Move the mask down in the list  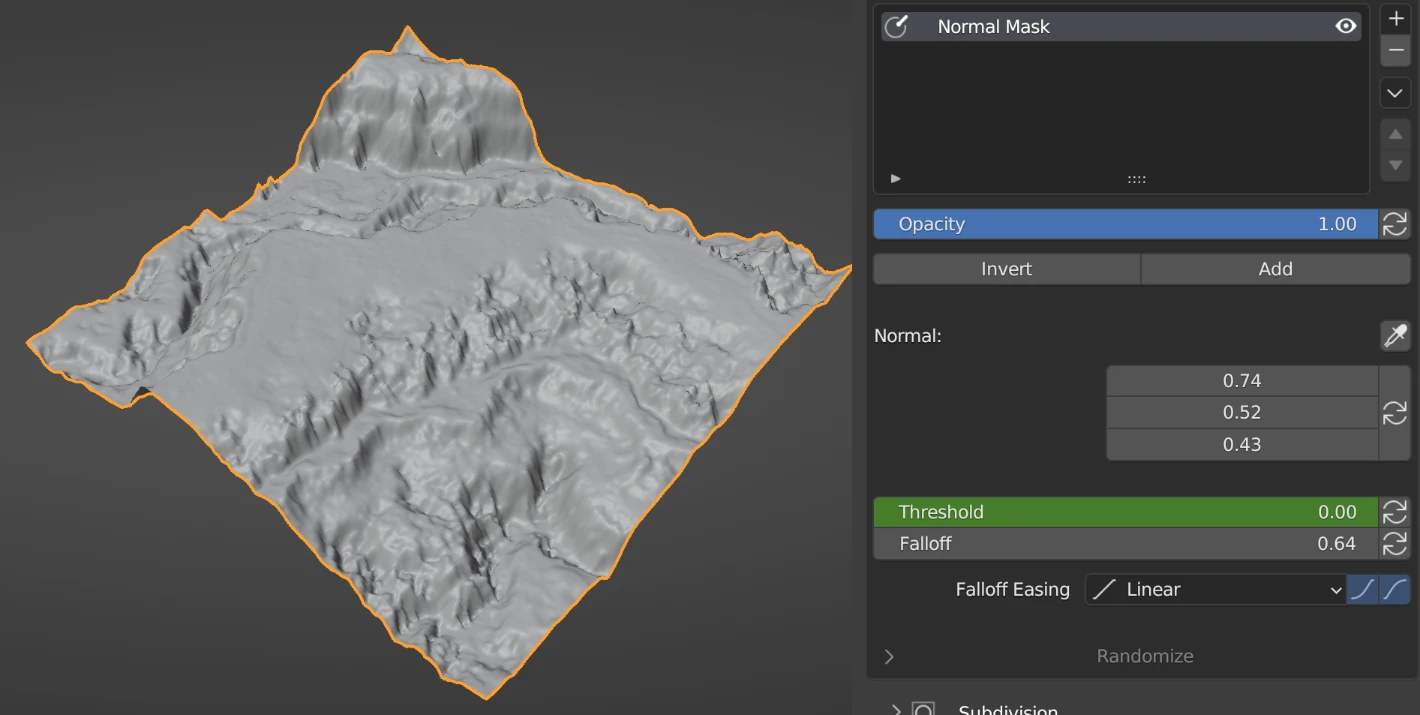[1396, 165]
